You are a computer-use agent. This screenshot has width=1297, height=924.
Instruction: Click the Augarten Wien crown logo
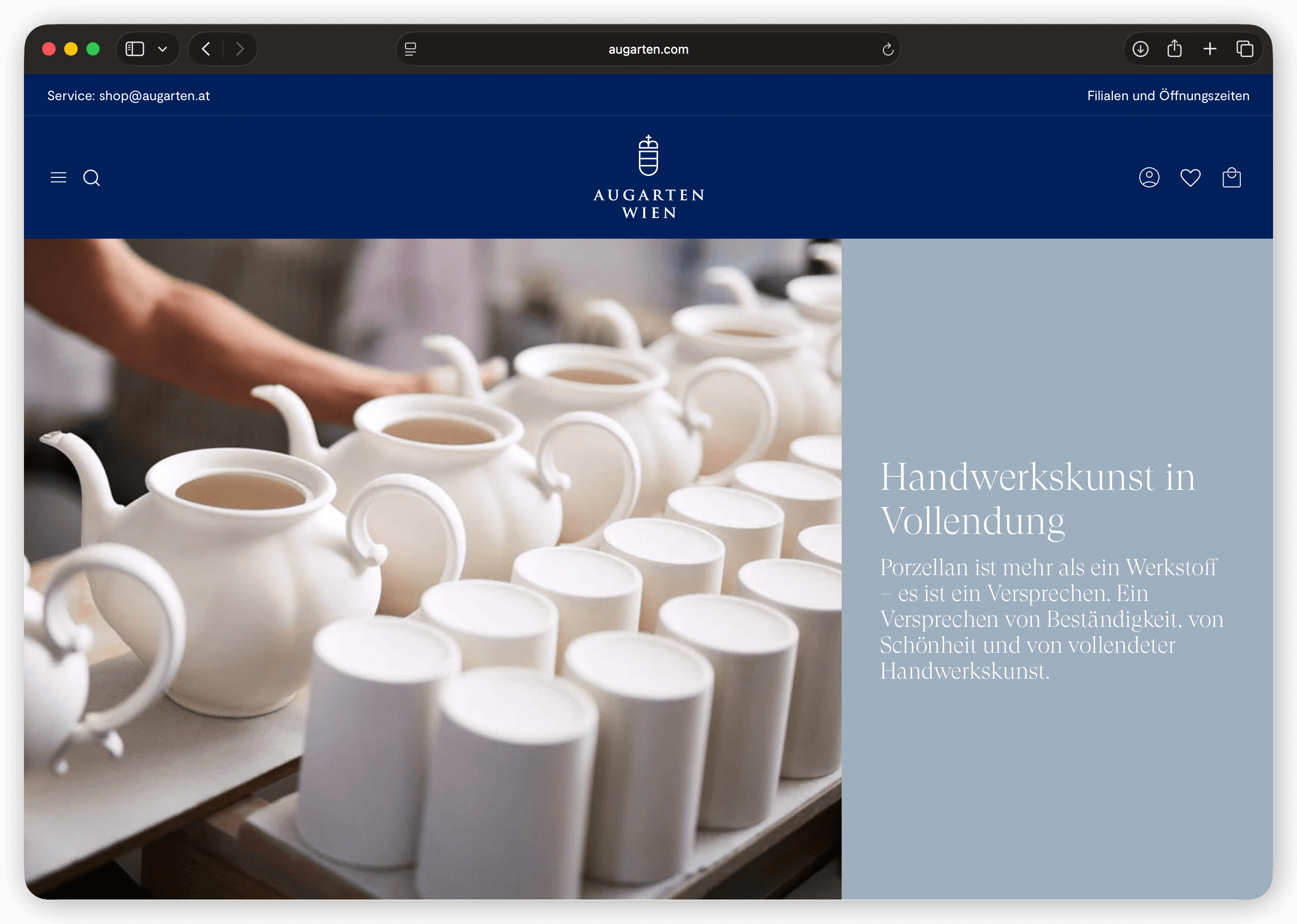coord(648,177)
